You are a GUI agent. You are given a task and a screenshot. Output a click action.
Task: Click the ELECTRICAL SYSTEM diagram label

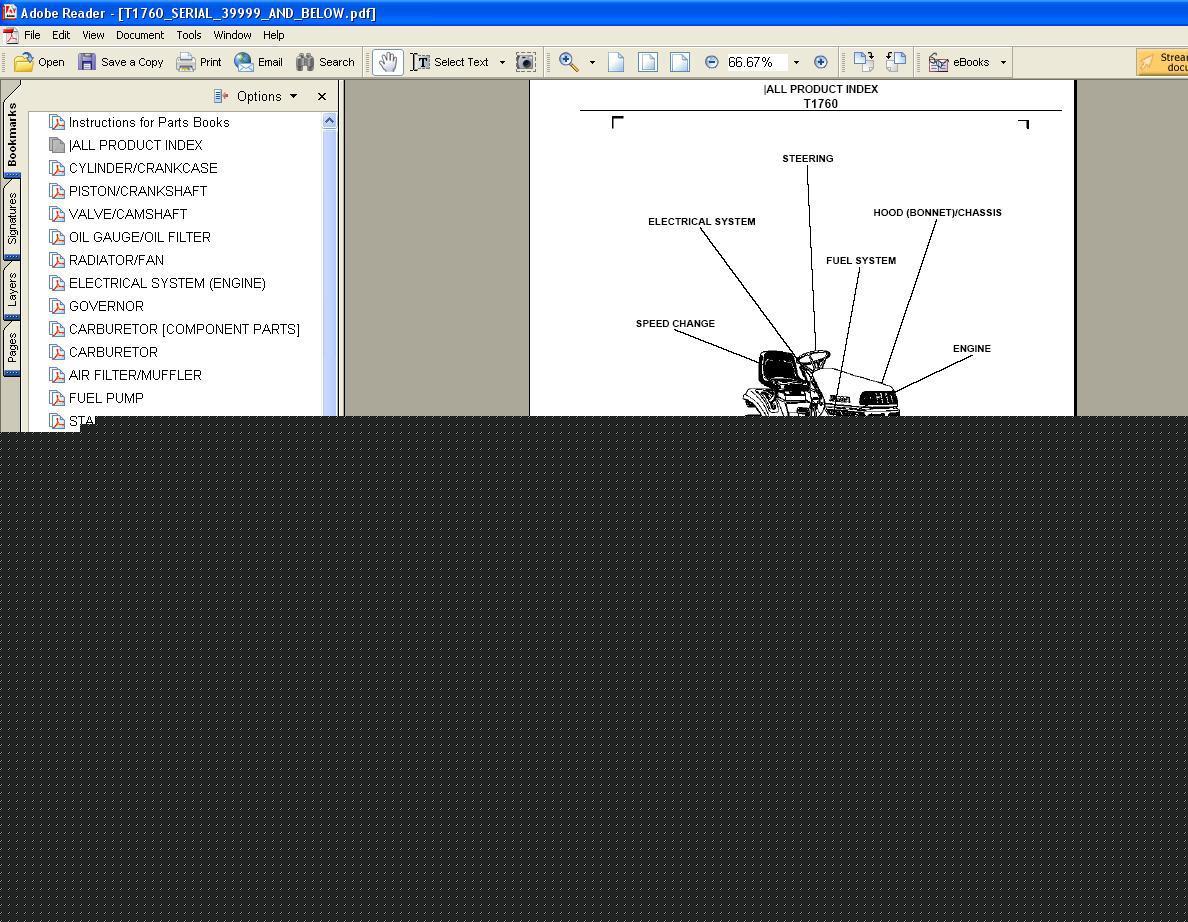click(x=702, y=221)
